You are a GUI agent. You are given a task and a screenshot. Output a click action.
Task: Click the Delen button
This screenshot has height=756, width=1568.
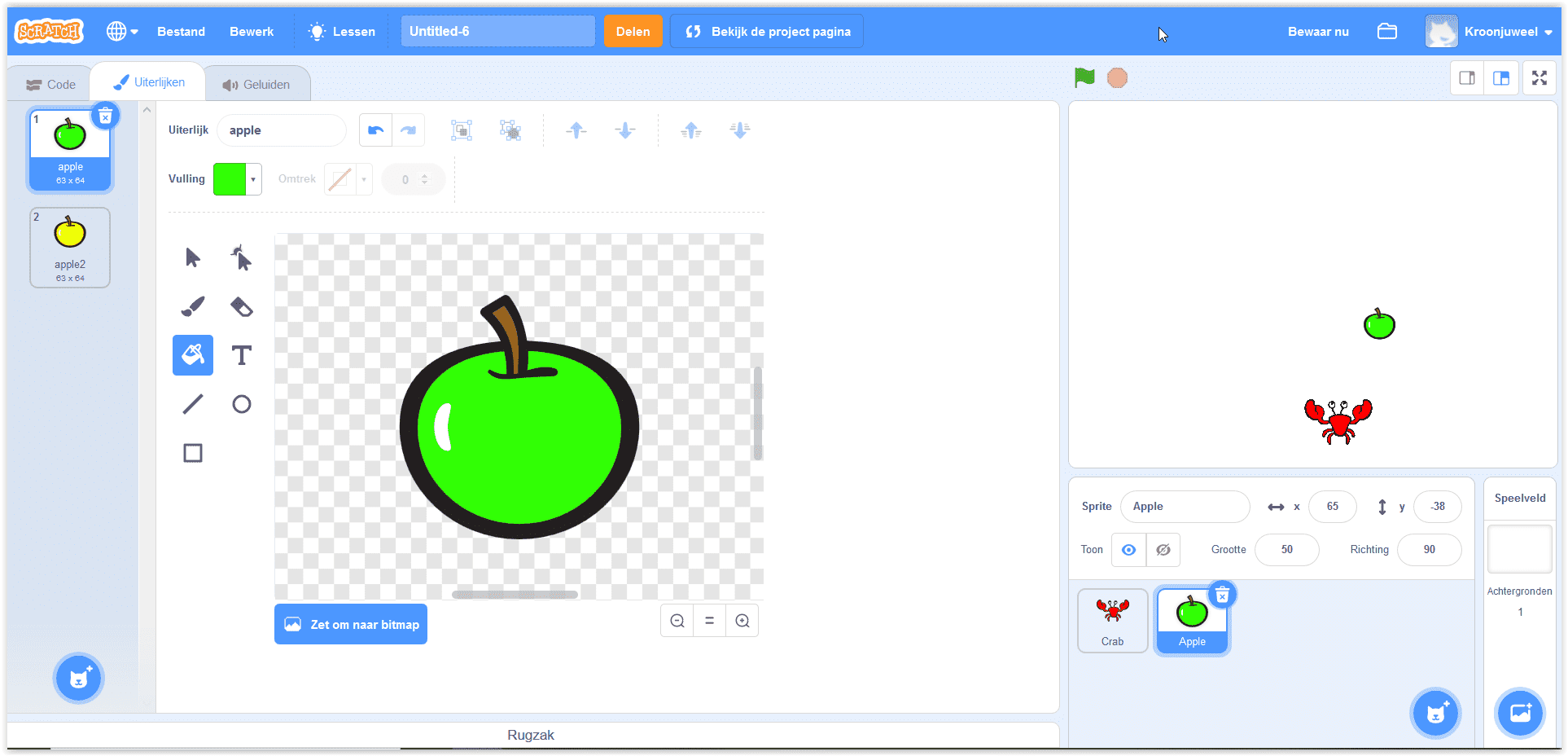(x=633, y=32)
